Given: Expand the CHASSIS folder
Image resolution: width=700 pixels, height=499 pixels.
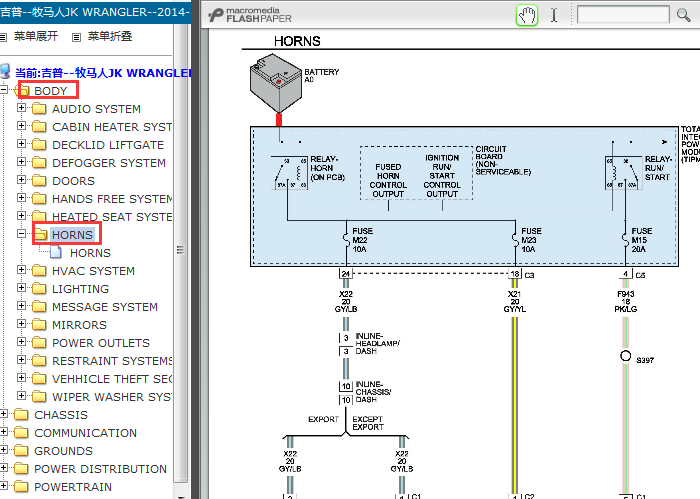Looking at the screenshot, I should 4,414.
